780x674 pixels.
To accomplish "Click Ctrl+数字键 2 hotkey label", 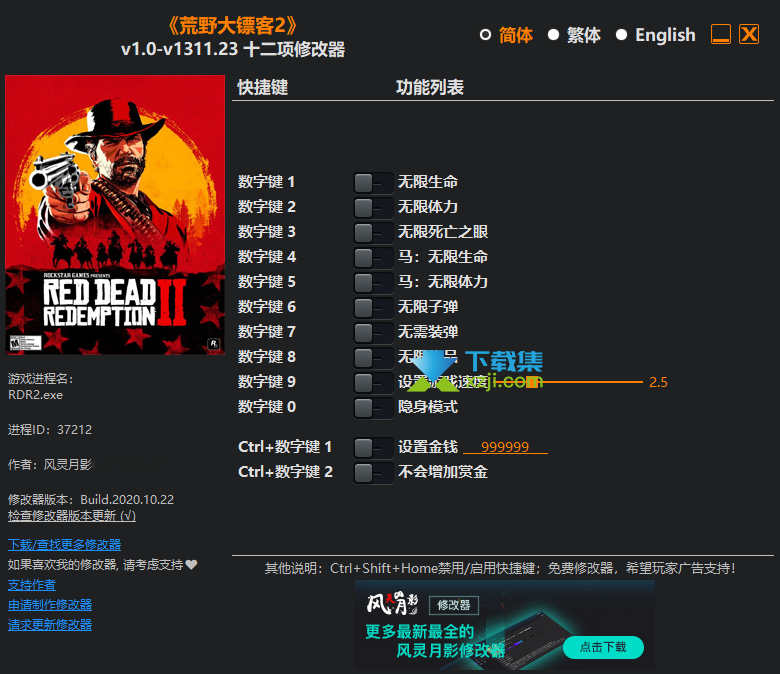I will pos(285,472).
